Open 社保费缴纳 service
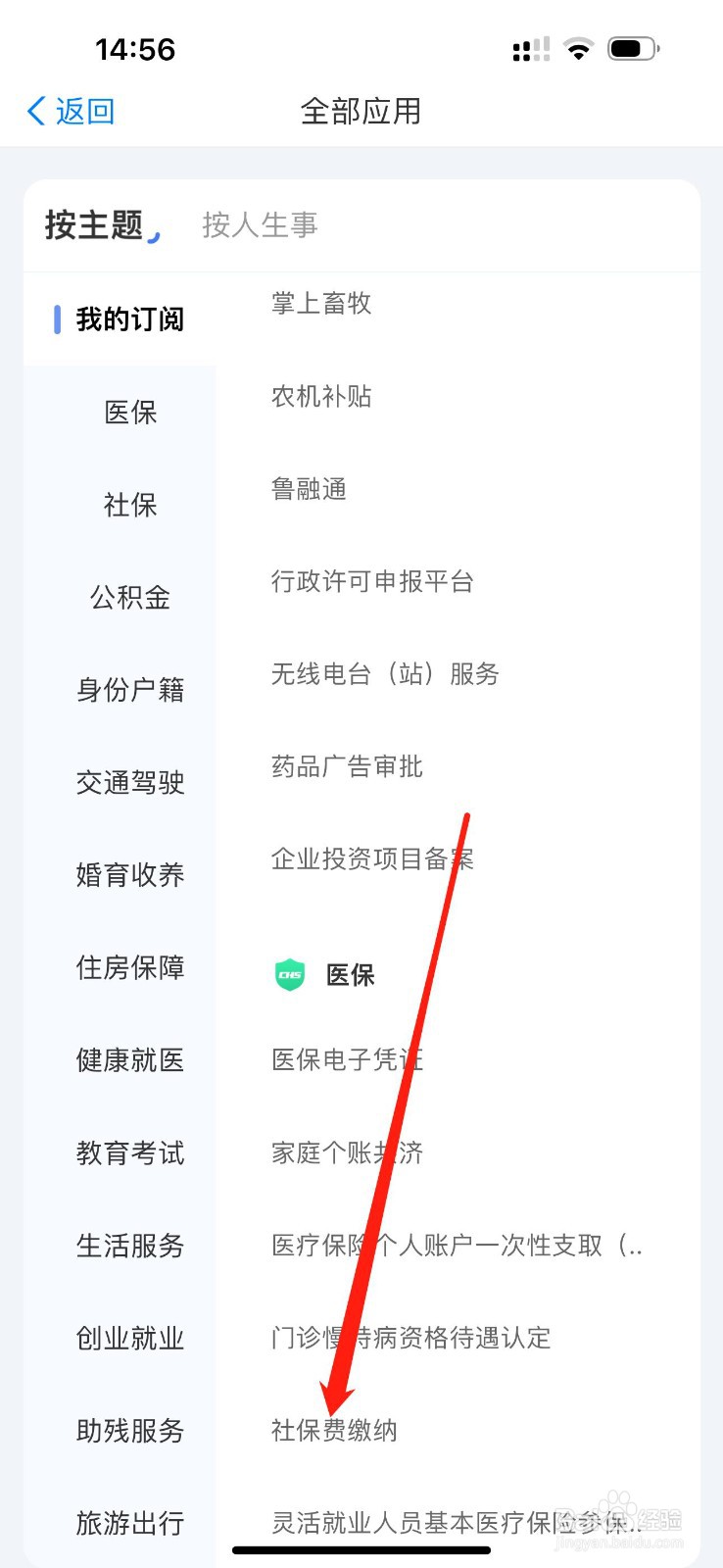Viewport: 723px width, 1568px height. click(x=334, y=1431)
